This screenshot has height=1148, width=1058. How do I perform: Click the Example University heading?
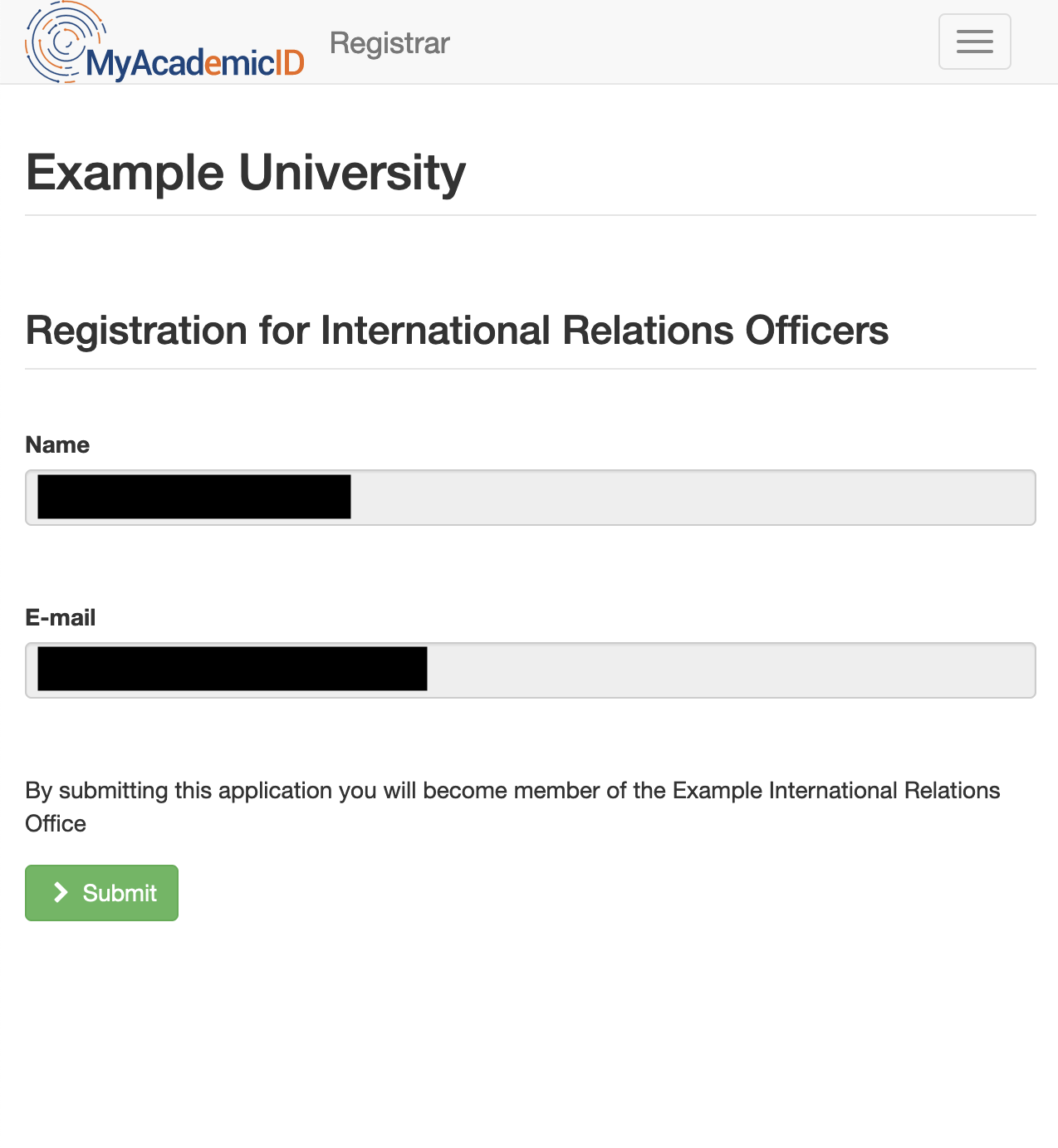(x=246, y=173)
